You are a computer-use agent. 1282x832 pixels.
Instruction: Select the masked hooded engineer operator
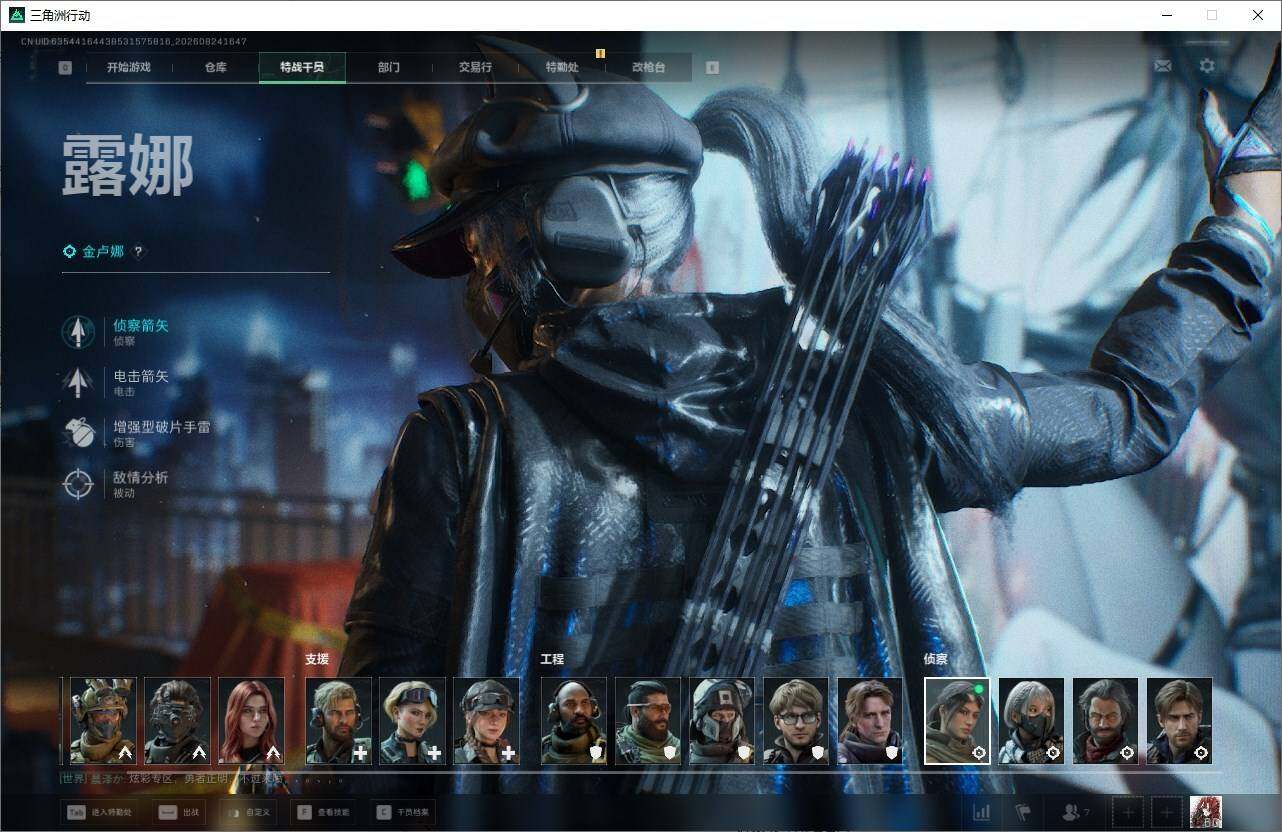[722, 721]
